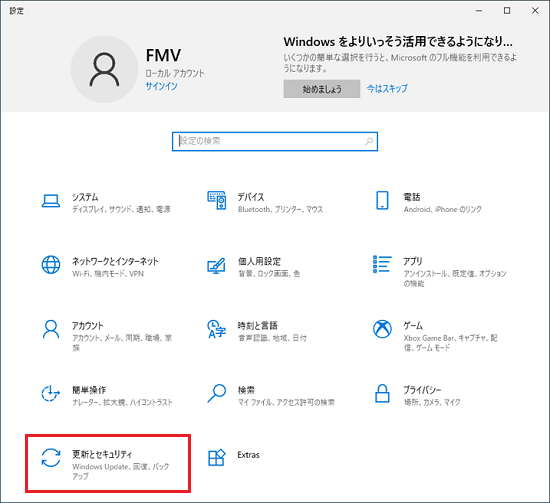Open the 時刻と言語 clock icon
Screen dimensions: 550x503
(216, 329)
